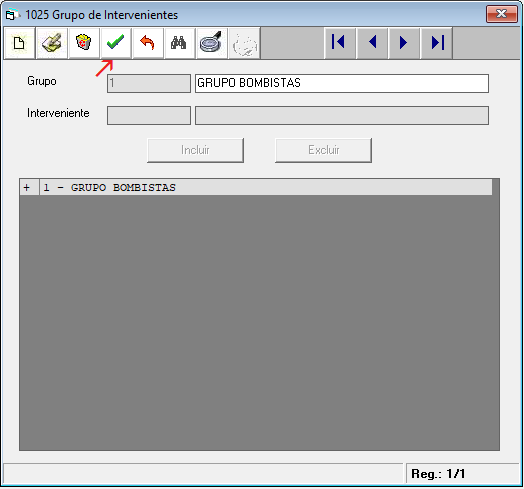Click the magnifying glass lookup icon
The width and height of the screenshot is (524, 489).
click(x=212, y=43)
